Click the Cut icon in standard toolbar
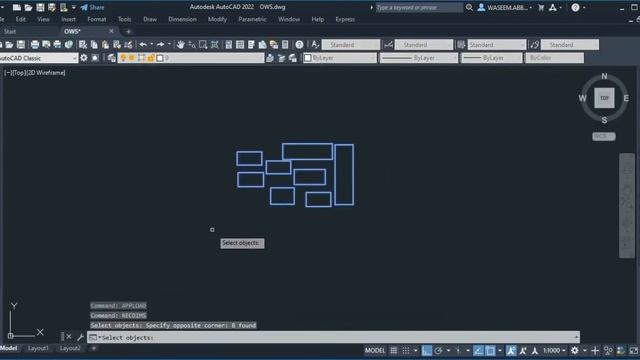This screenshot has height=360, width=640. tap(83, 45)
